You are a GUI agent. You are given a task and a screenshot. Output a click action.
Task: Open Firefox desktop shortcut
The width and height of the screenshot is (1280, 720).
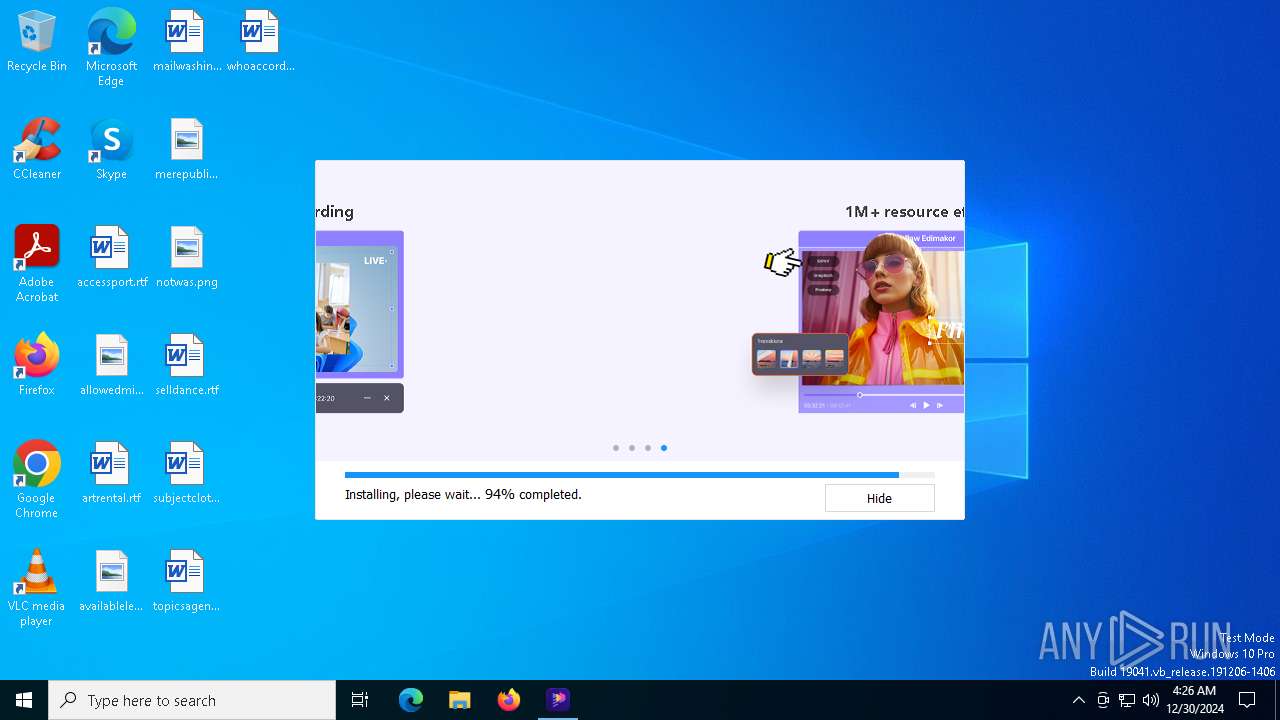tap(37, 365)
